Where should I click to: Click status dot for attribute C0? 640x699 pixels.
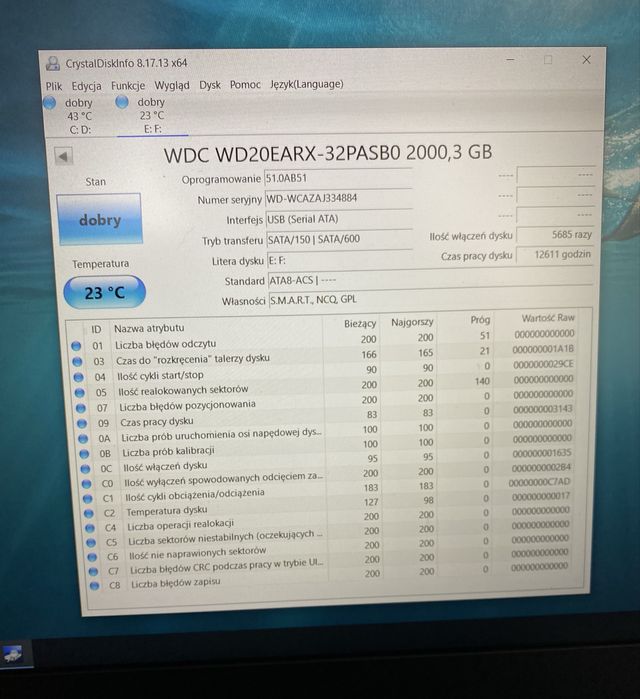86,484
